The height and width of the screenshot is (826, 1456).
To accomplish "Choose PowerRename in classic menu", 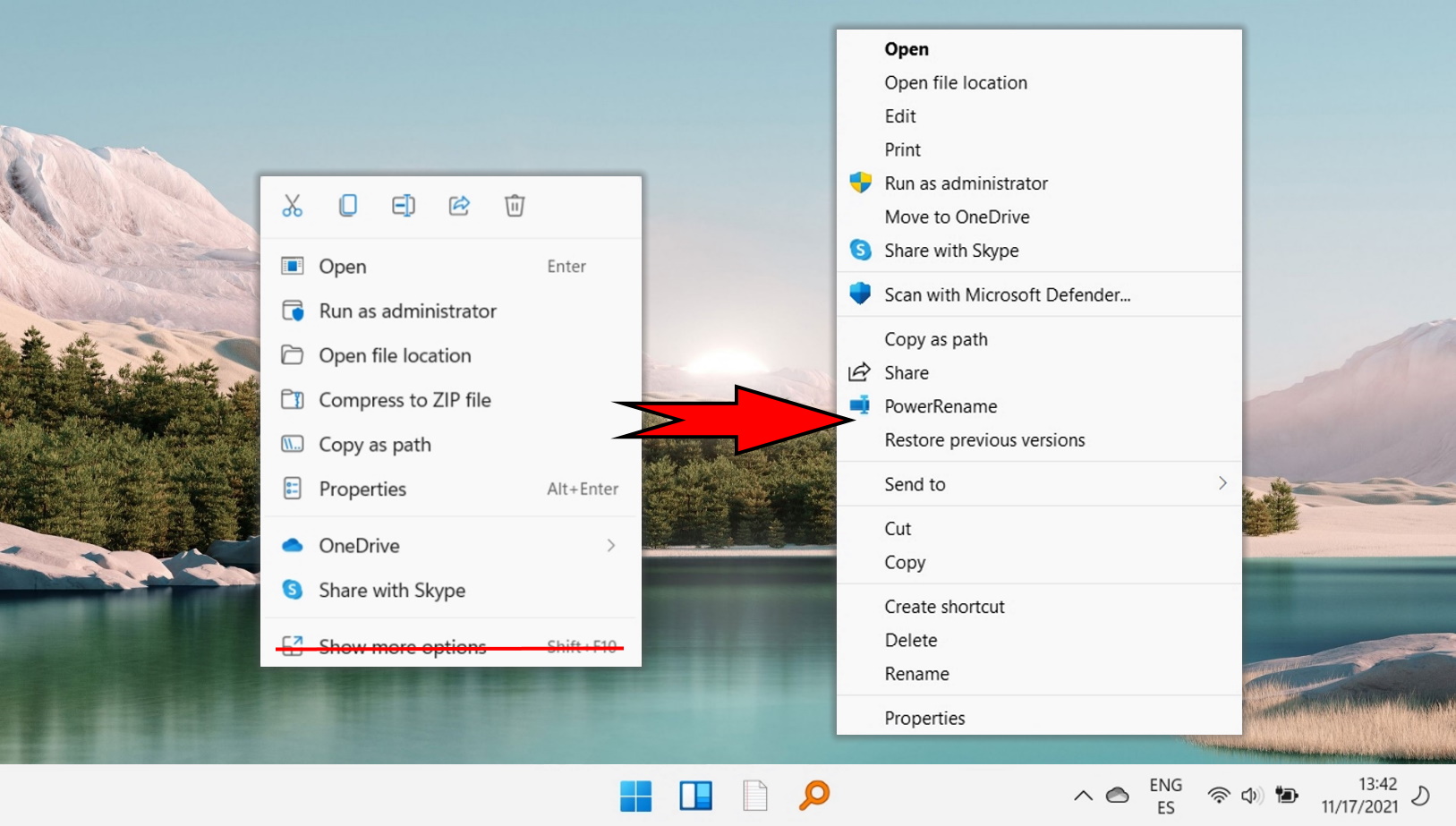I will 1039,406.
